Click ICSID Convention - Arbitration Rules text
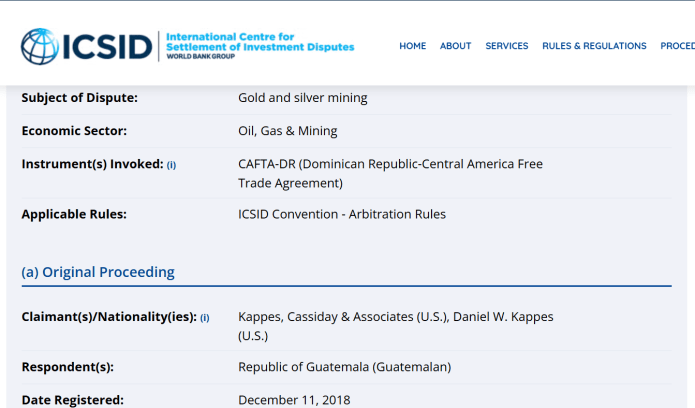695x408 pixels. [341, 214]
